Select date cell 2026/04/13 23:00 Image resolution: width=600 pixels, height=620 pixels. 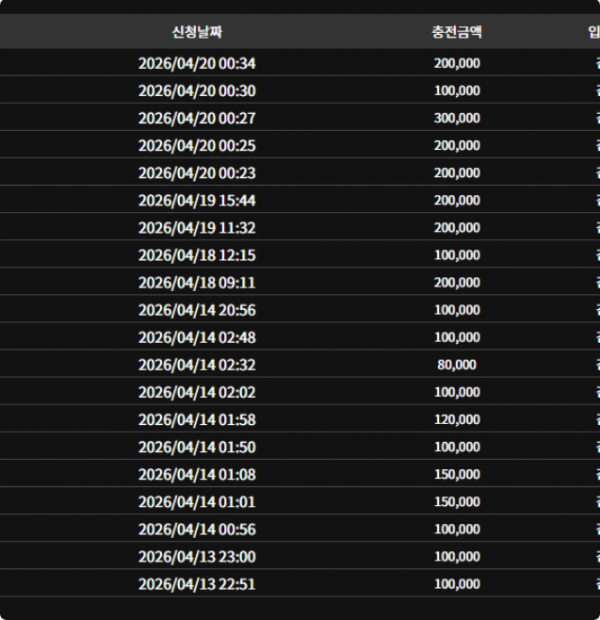point(197,557)
